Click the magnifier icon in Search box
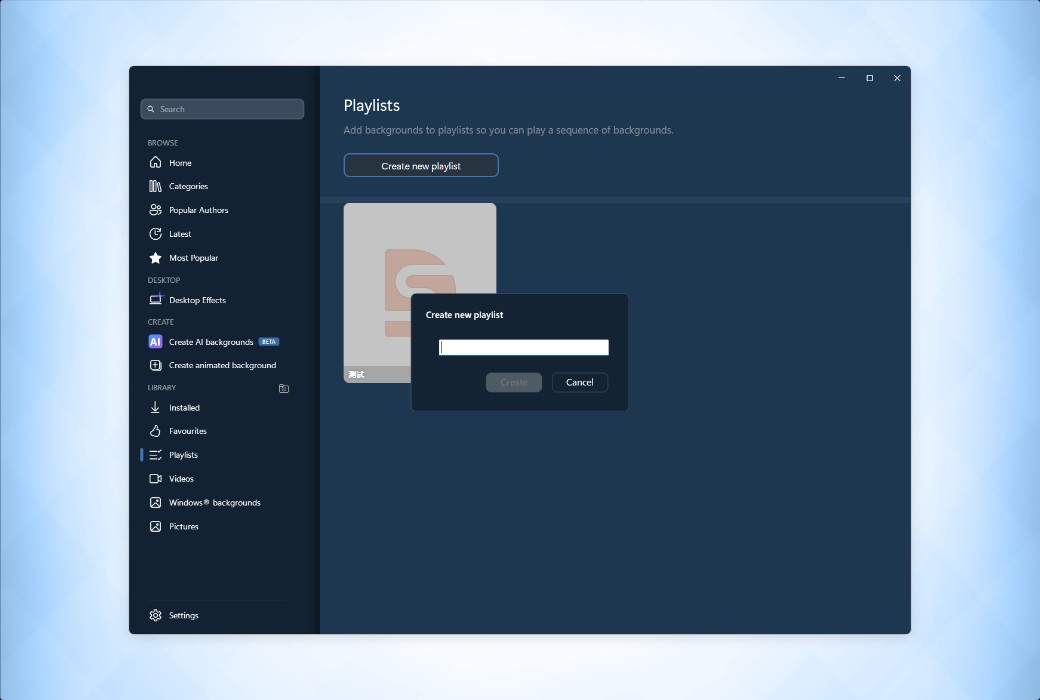 coord(151,109)
